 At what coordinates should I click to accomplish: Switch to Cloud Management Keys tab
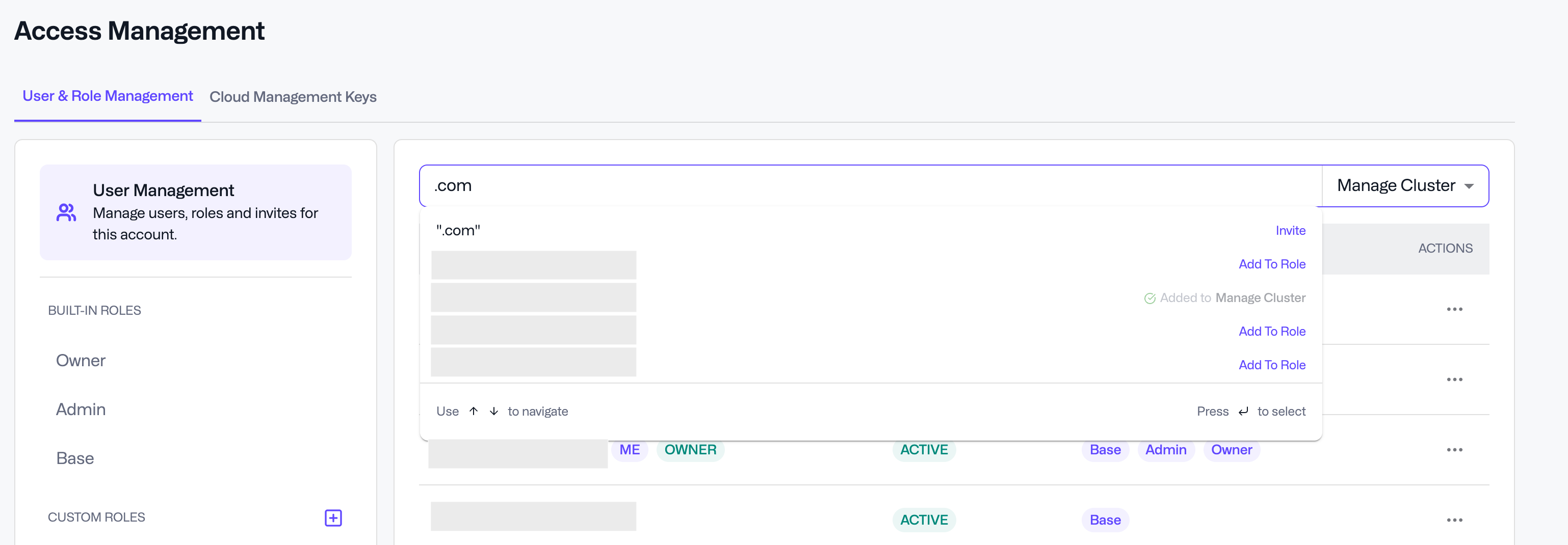click(293, 97)
